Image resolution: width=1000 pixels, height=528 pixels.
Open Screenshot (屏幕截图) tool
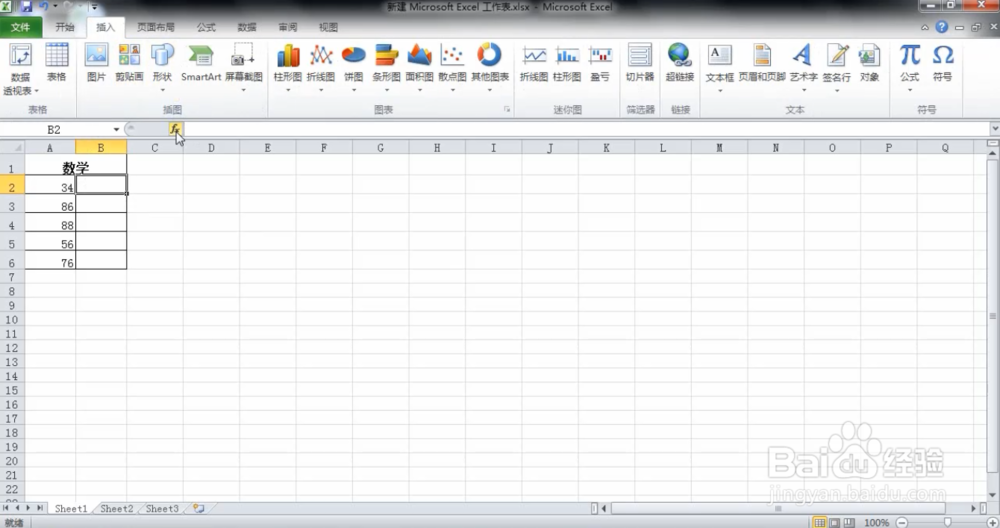point(244,66)
